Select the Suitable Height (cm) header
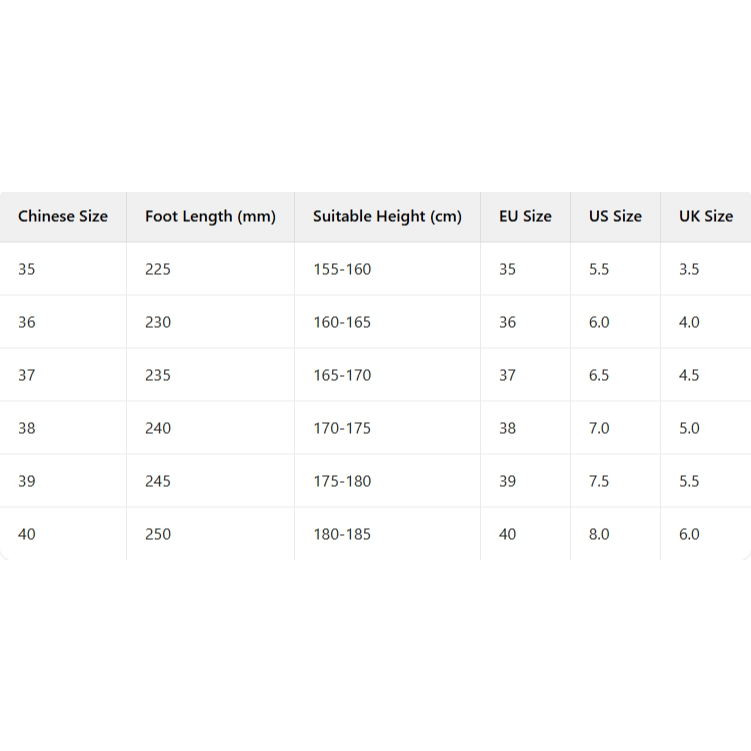 (x=387, y=216)
